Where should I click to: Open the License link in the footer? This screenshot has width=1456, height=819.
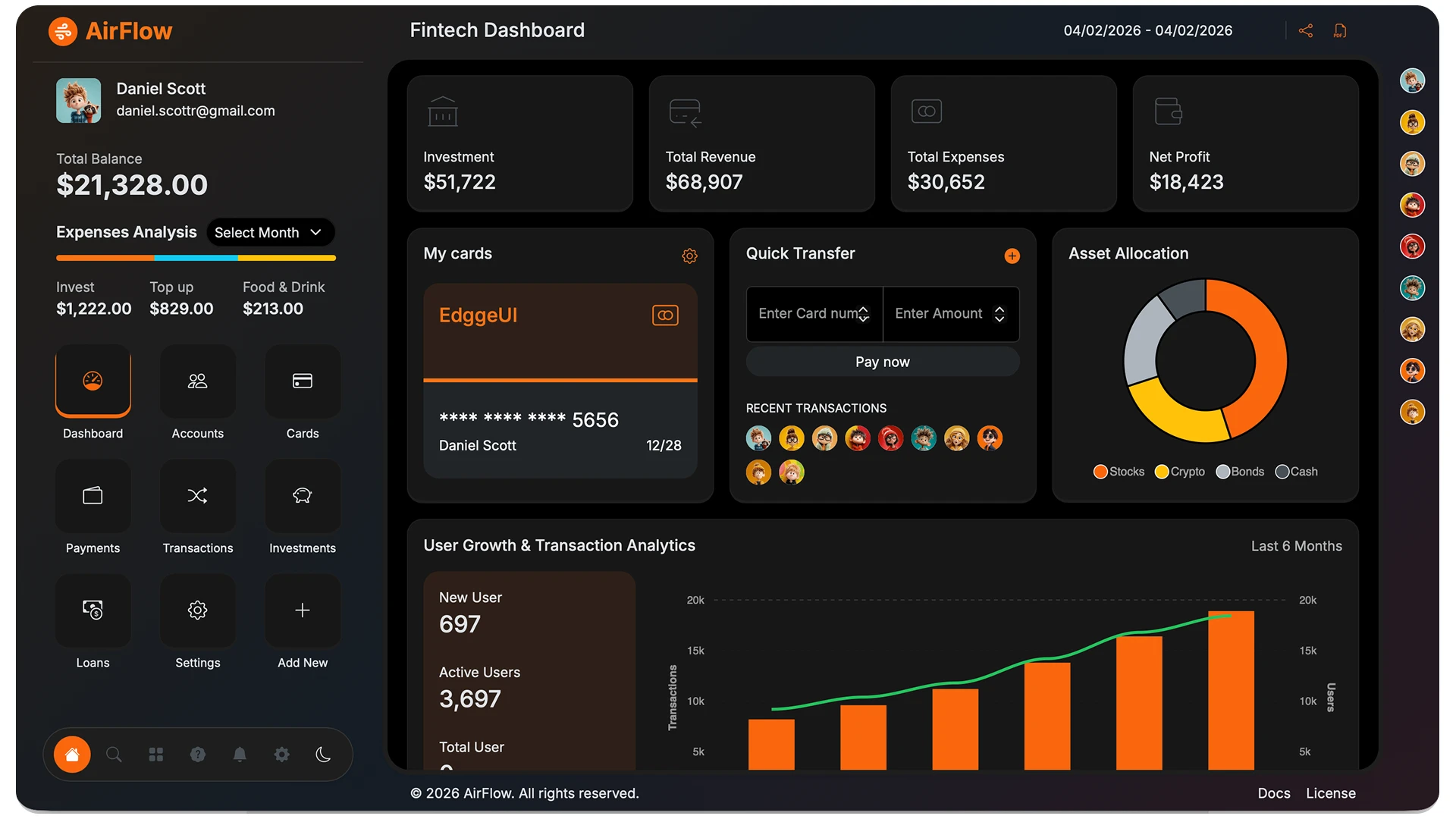pos(1331,793)
